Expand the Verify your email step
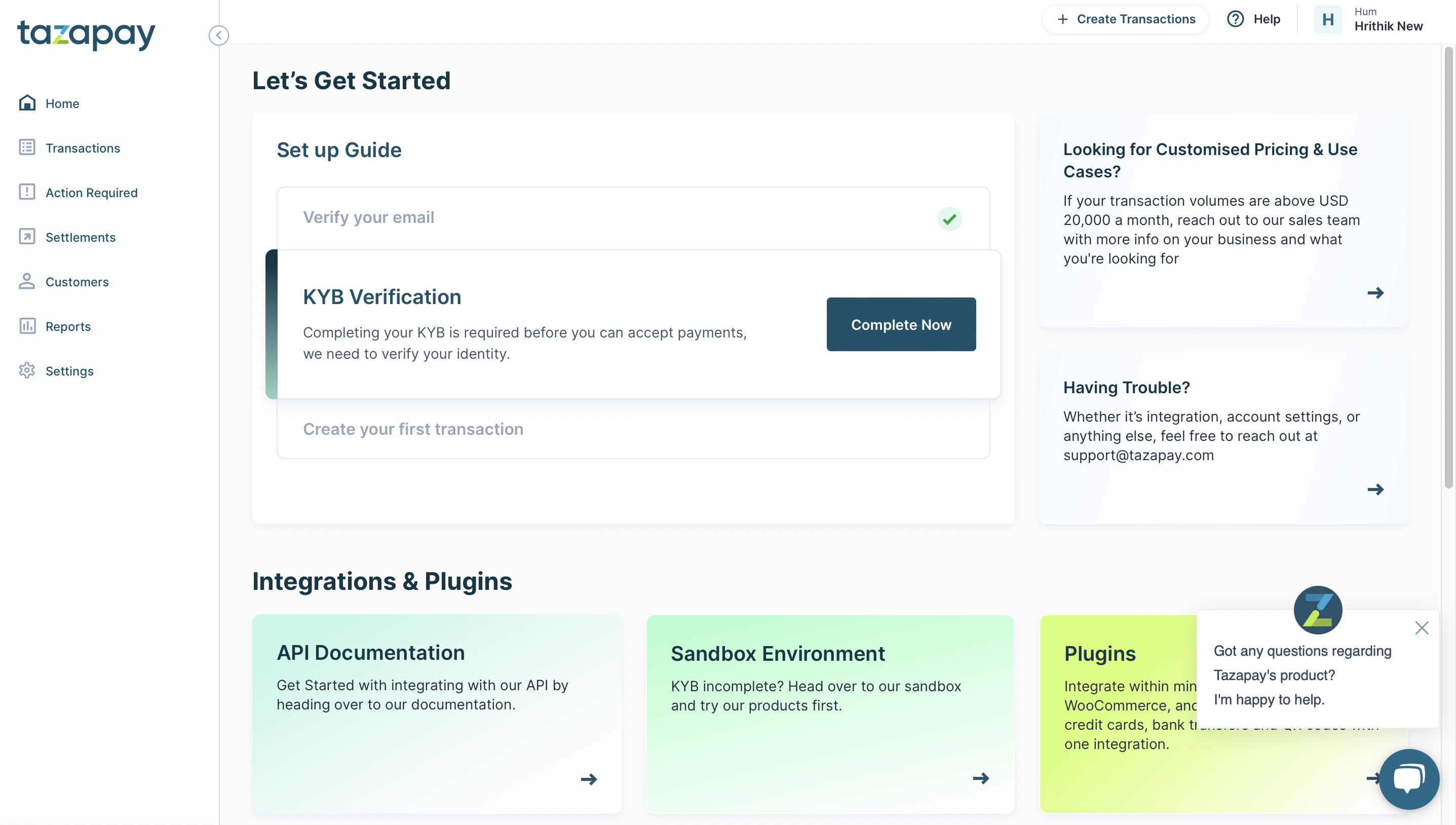The height and width of the screenshot is (825, 1456). pyautogui.click(x=368, y=217)
